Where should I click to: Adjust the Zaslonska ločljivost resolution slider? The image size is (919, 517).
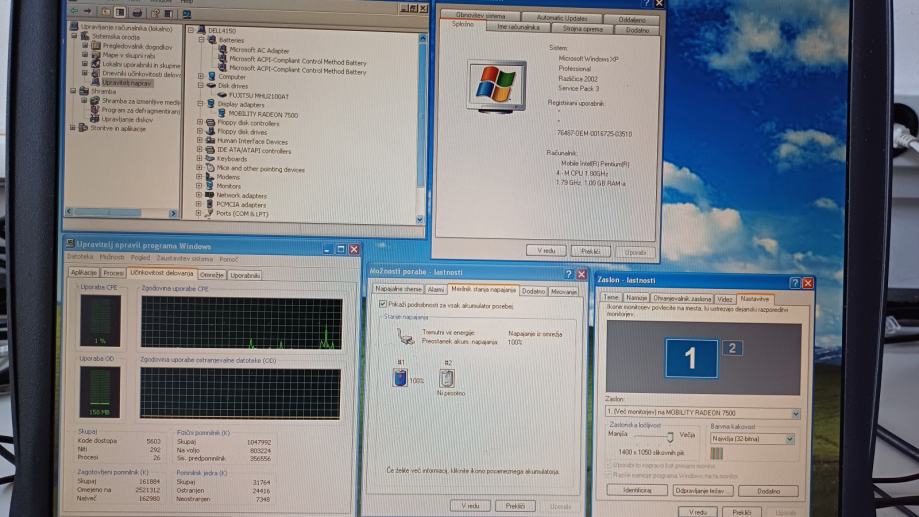coord(670,437)
